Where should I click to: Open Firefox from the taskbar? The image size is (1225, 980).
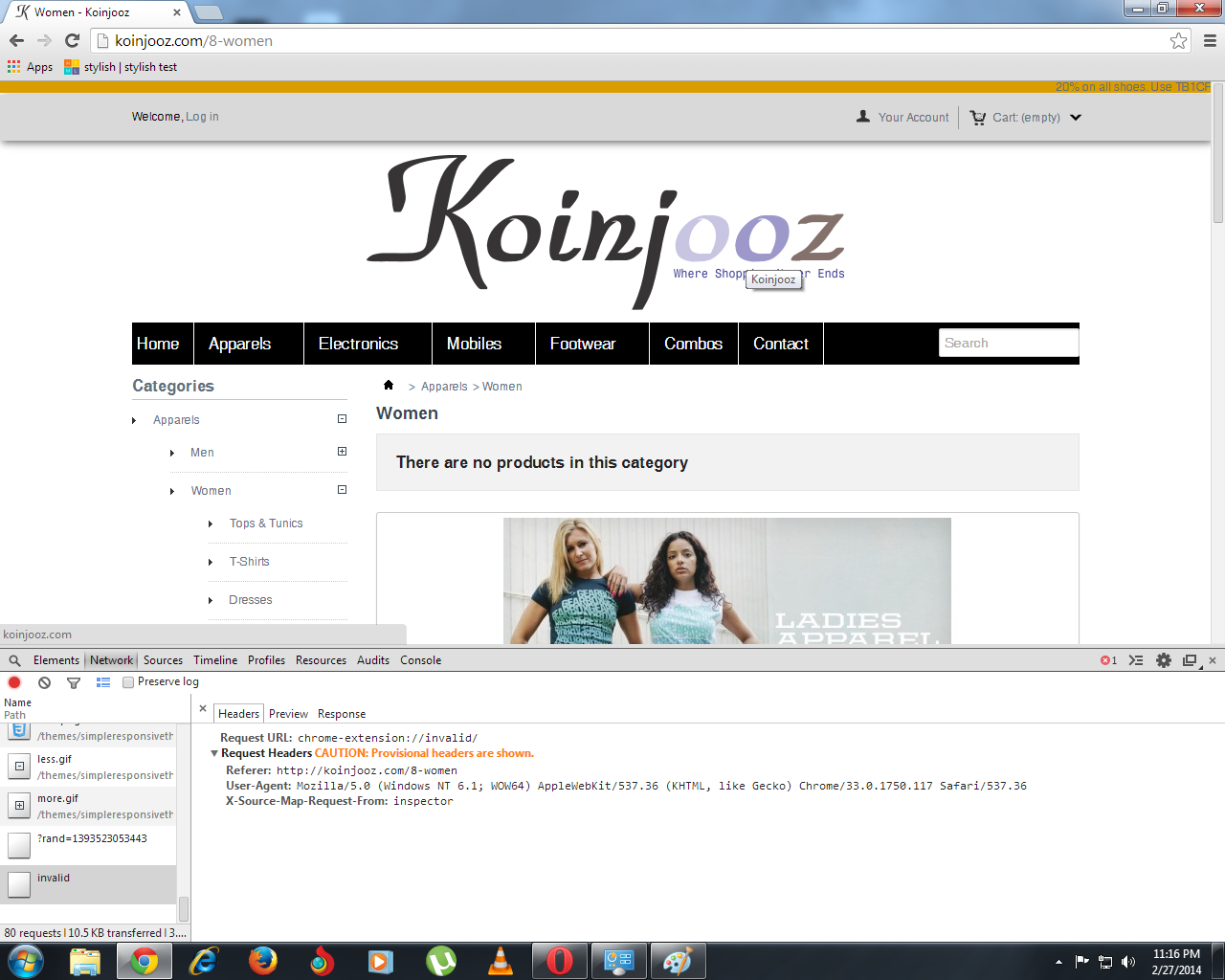click(x=262, y=961)
